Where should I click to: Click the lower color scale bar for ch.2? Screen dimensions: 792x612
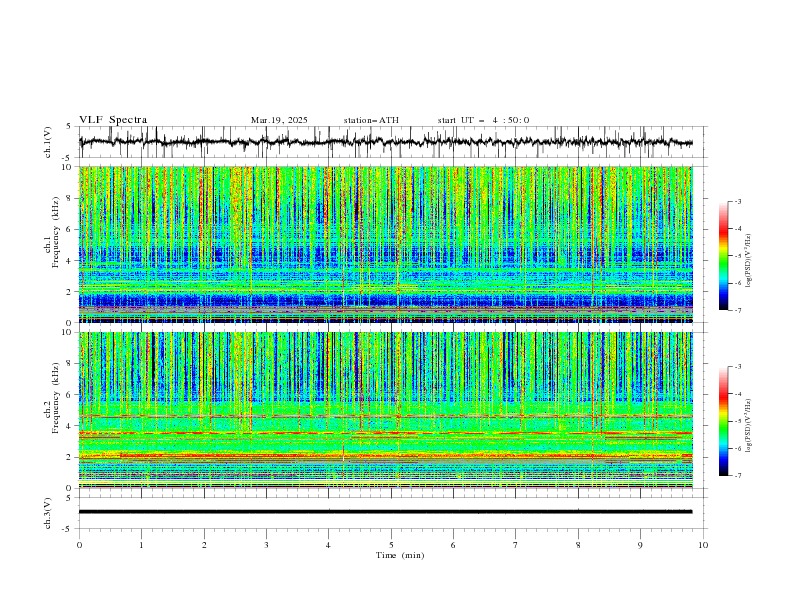click(x=723, y=421)
